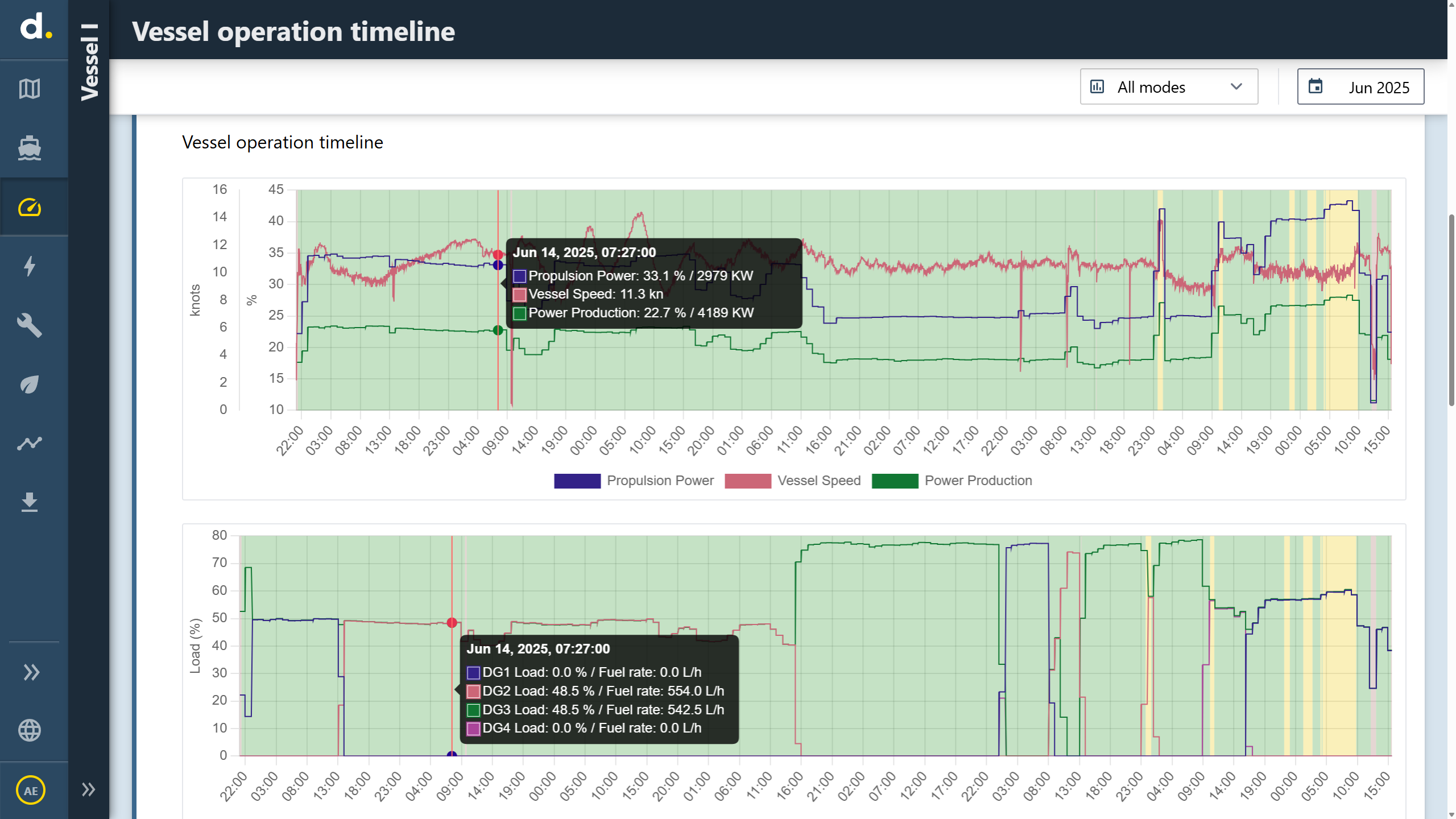
Task: Open the map view icon
Action: click(x=30, y=89)
